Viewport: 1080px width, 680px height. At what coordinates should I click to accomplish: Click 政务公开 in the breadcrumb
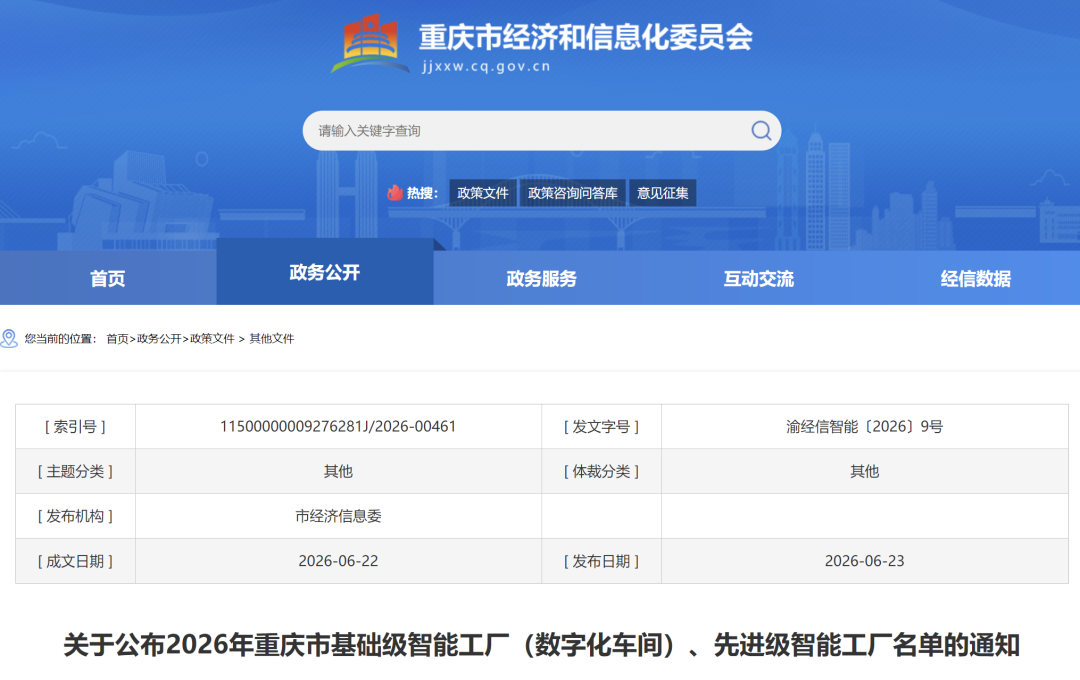click(159, 338)
